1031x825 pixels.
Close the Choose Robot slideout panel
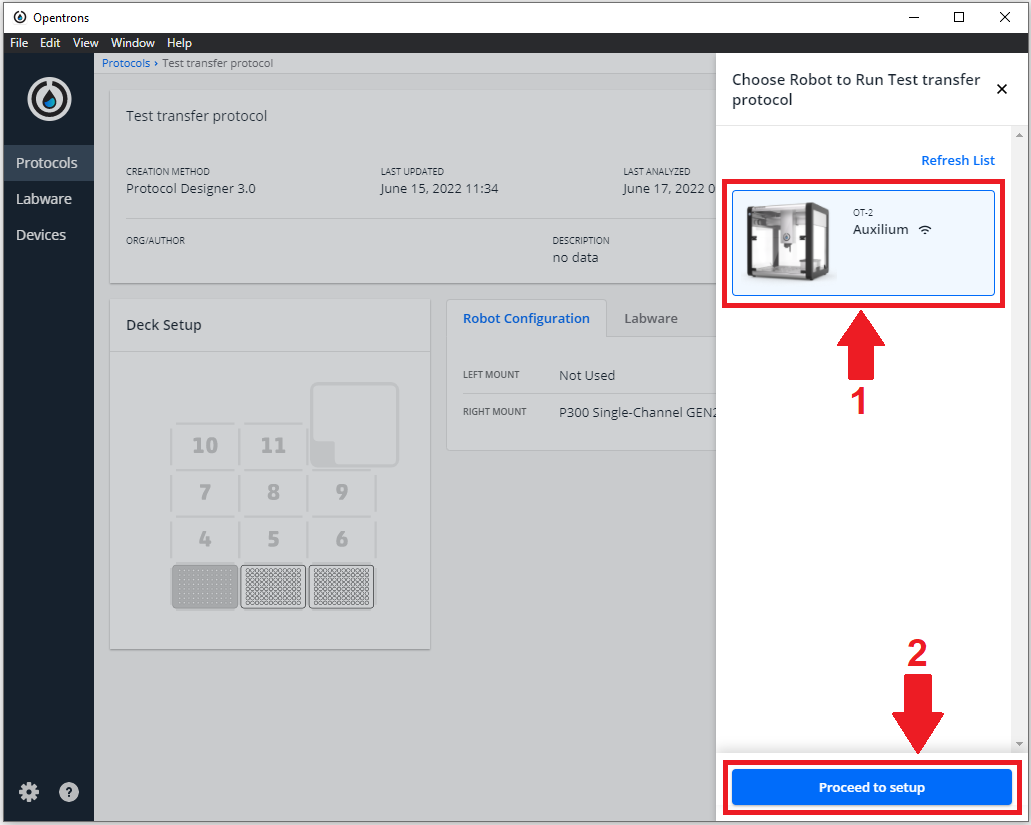(1001, 89)
